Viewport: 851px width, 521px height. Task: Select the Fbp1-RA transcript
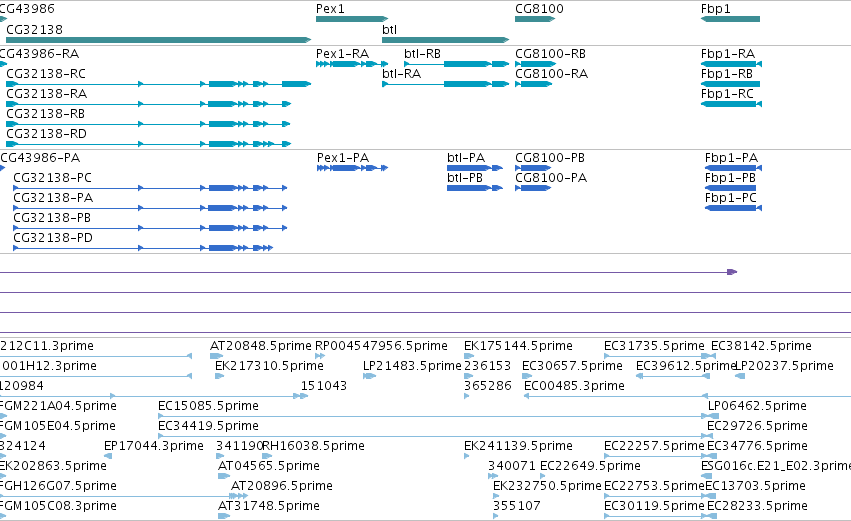(x=727, y=53)
